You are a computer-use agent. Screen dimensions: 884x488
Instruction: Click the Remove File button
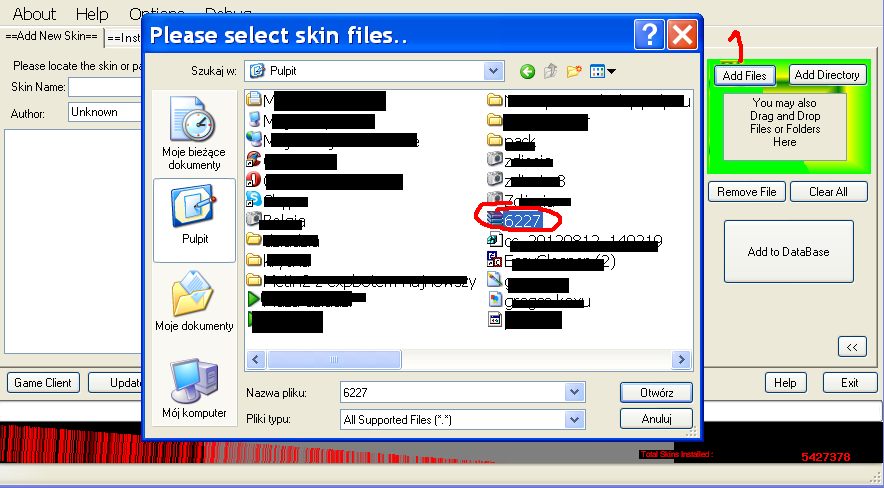(x=746, y=192)
